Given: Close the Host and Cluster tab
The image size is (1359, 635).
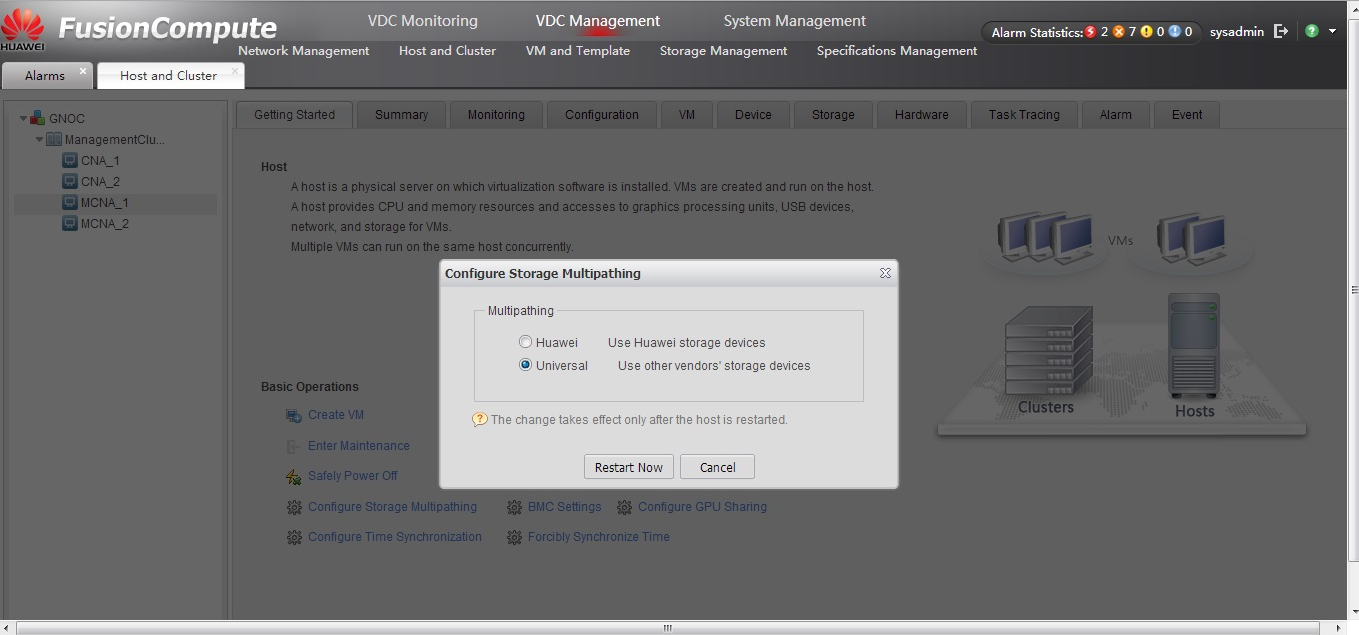Looking at the screenshot, I should [x=235, y=71].
